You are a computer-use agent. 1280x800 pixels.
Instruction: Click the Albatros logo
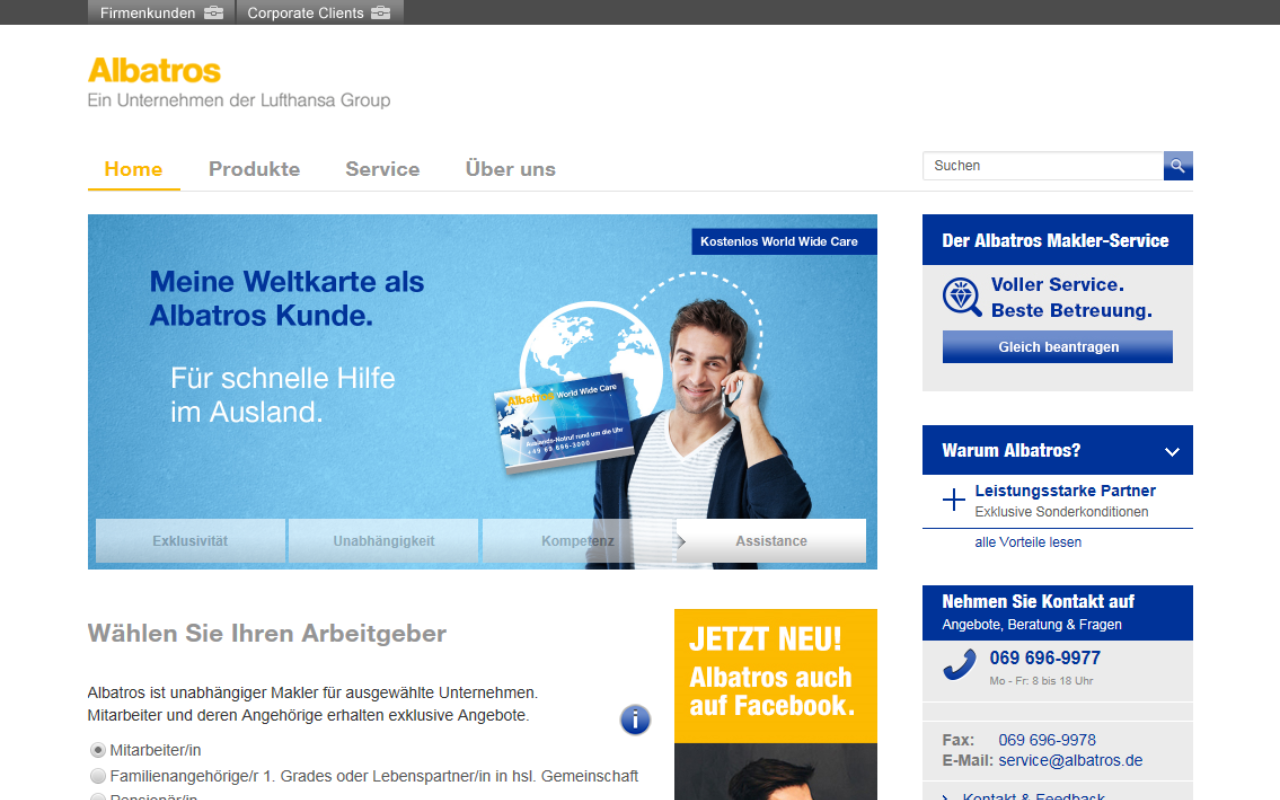154,70
